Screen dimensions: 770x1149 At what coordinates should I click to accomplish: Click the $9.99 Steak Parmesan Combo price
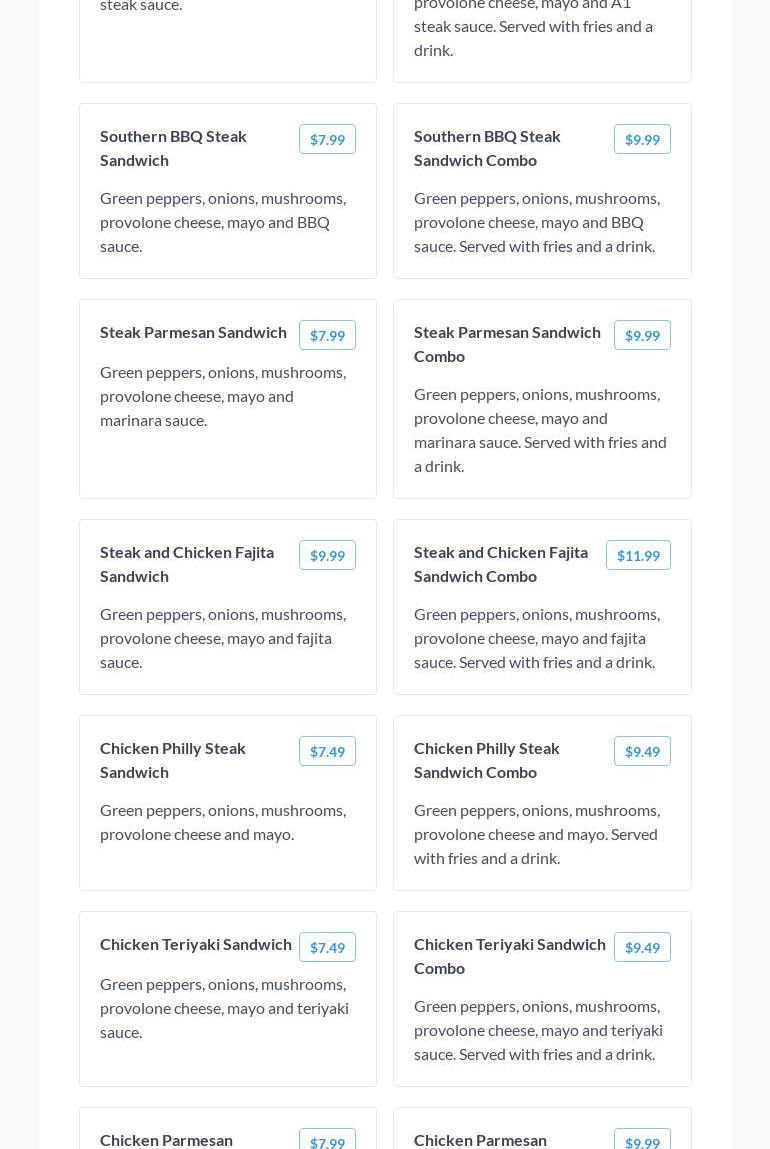642,336
